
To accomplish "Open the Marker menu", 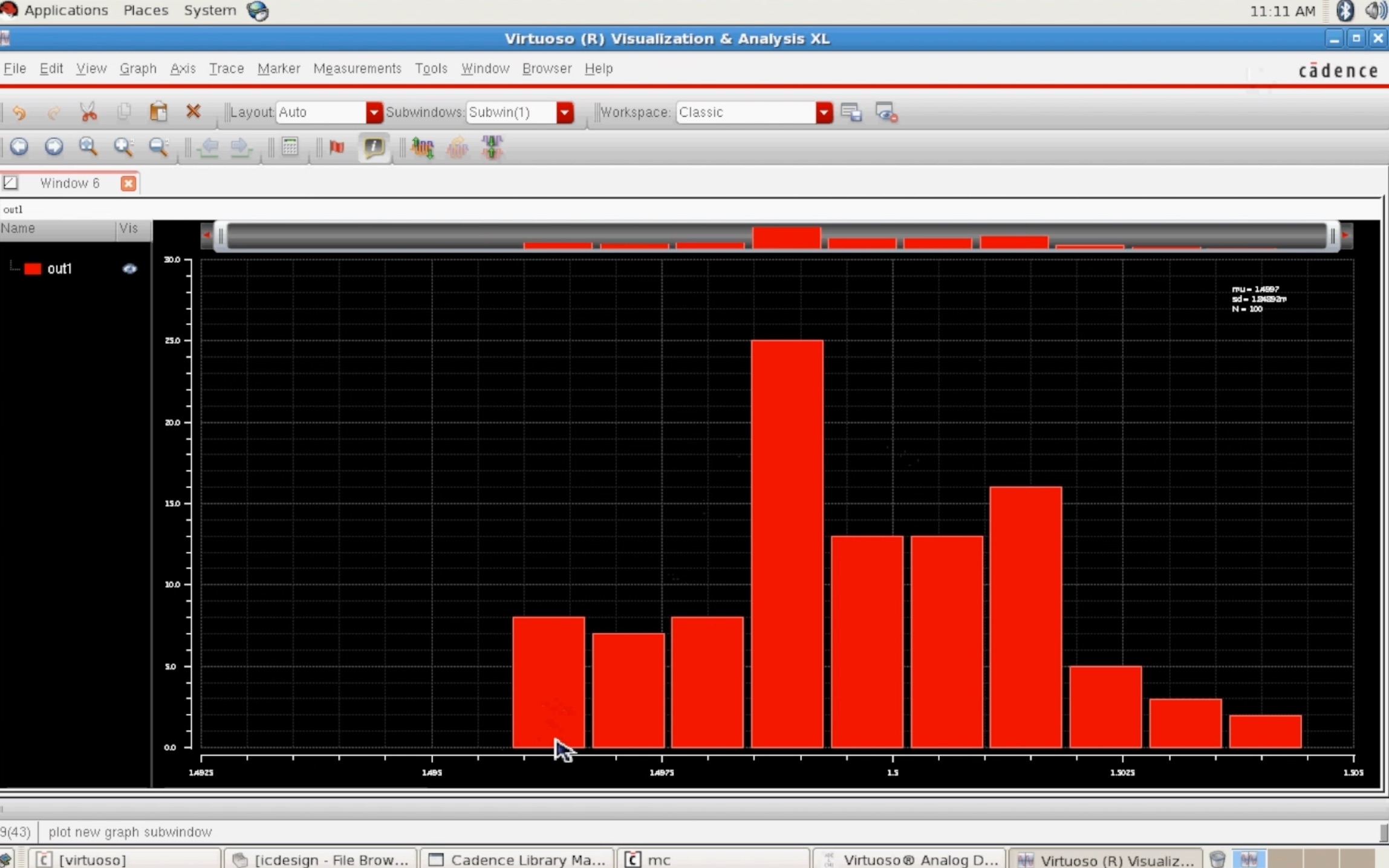I will pos(279,68).
